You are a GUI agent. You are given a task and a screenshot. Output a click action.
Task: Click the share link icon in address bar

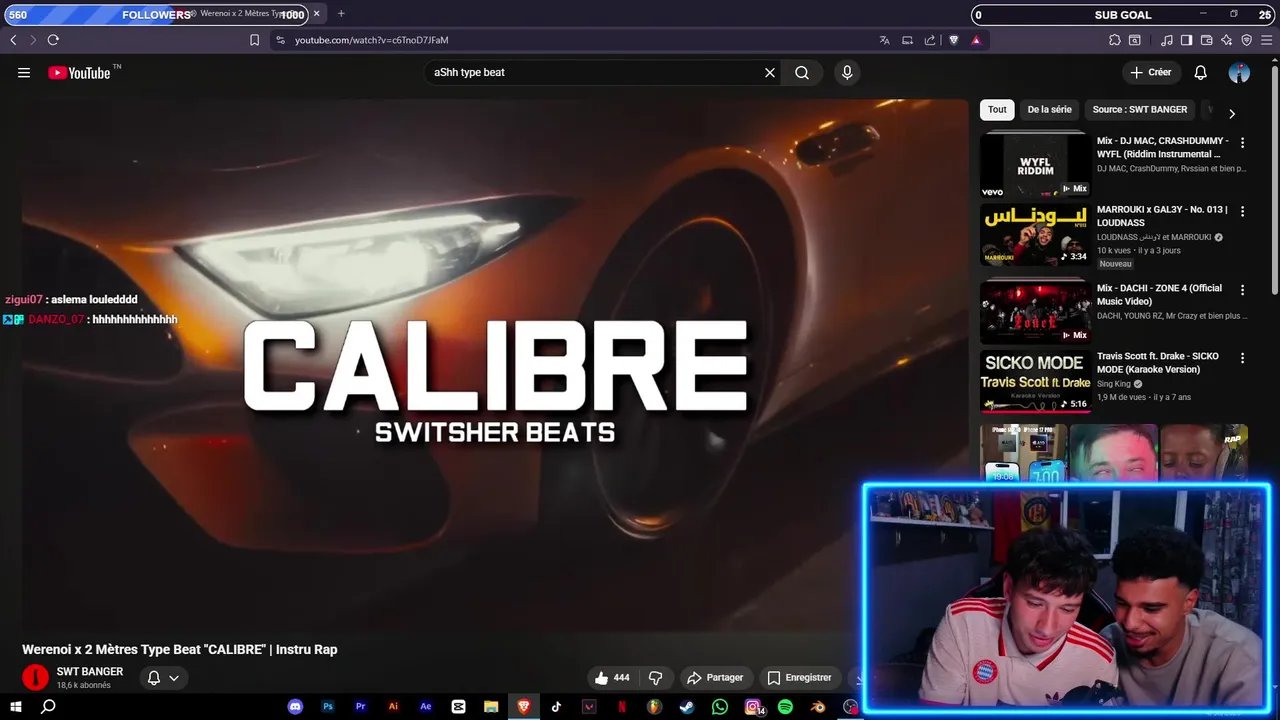pyautogui.click(x=930, y=40)
